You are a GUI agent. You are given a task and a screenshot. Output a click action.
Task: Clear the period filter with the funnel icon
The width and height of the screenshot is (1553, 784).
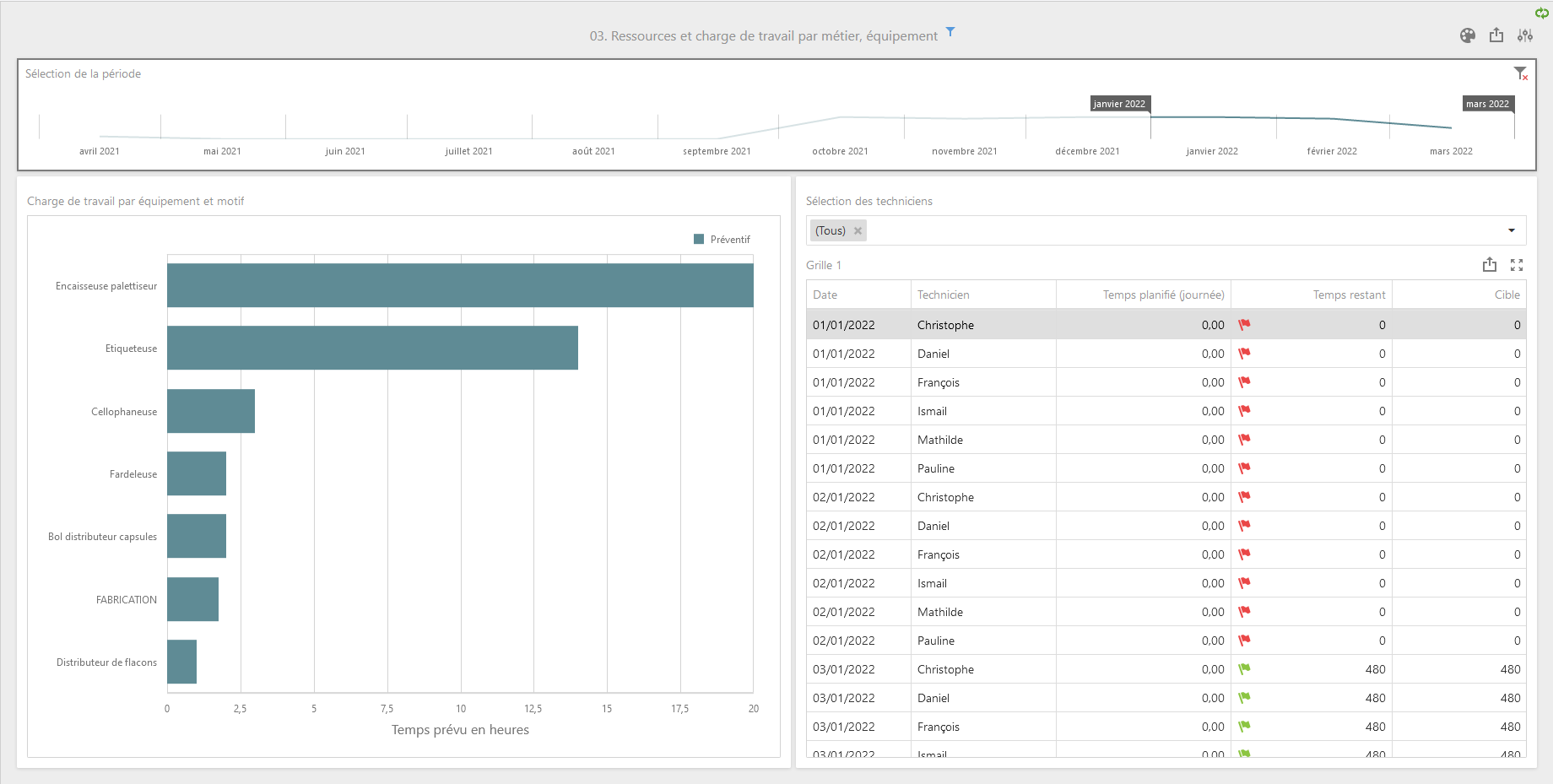click(x=1521, y=73)
